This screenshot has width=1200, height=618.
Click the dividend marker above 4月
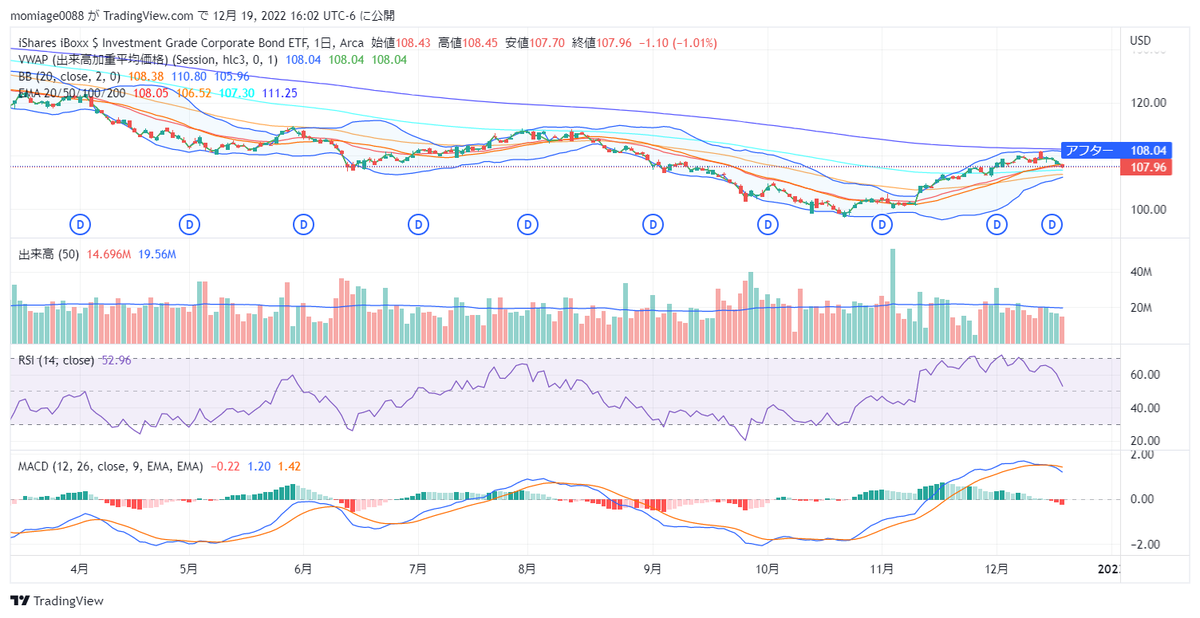tap(81, 224)
